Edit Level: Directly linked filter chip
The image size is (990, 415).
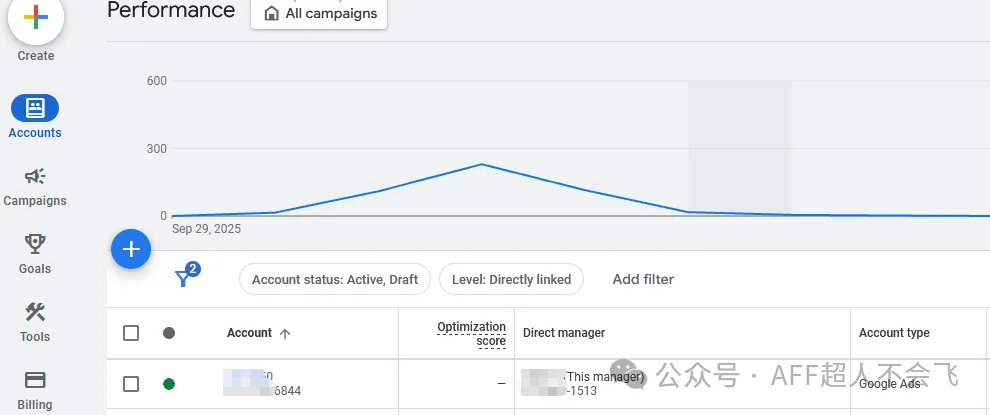(511, 280)
